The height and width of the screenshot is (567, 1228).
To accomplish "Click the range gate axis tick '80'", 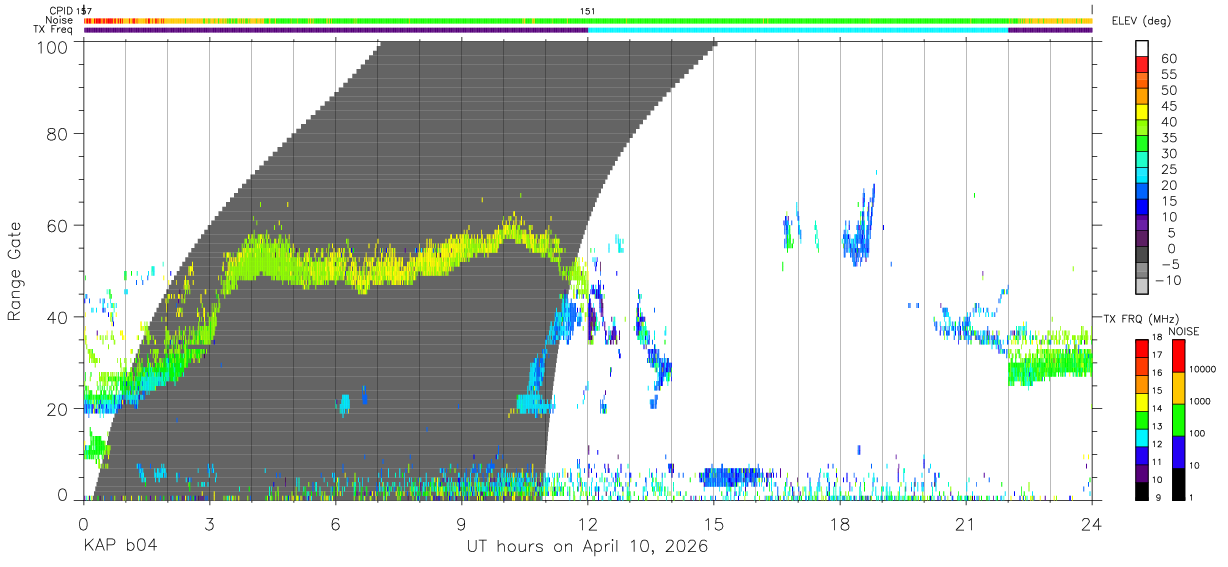I will coord(58,133).
